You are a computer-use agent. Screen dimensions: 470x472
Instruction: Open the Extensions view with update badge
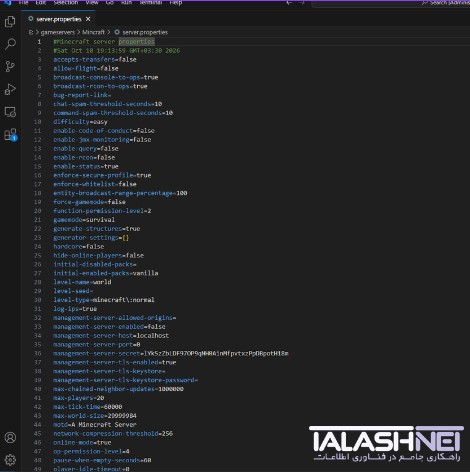10,135
